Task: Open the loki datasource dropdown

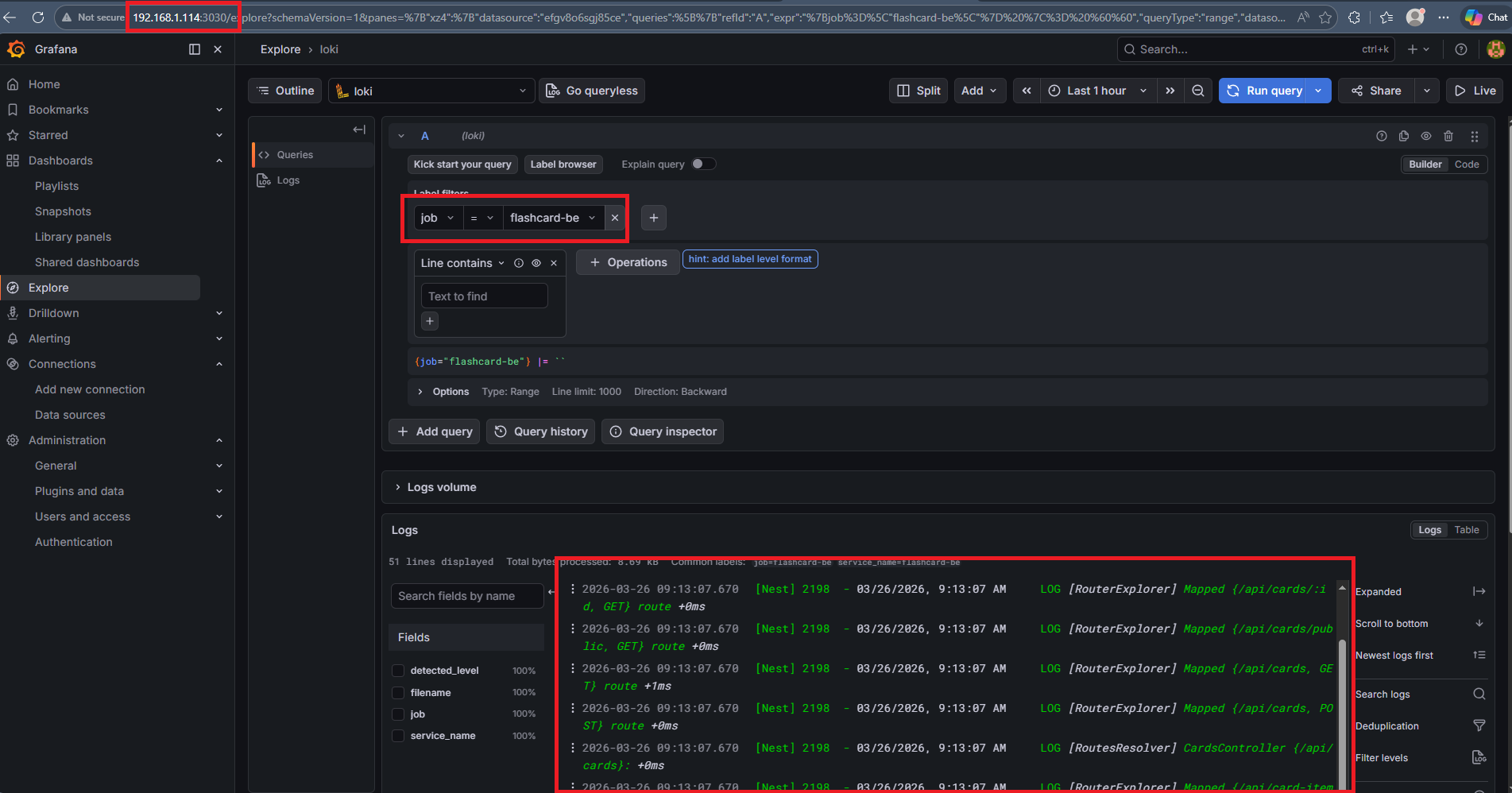Action: tap(431, 91)
